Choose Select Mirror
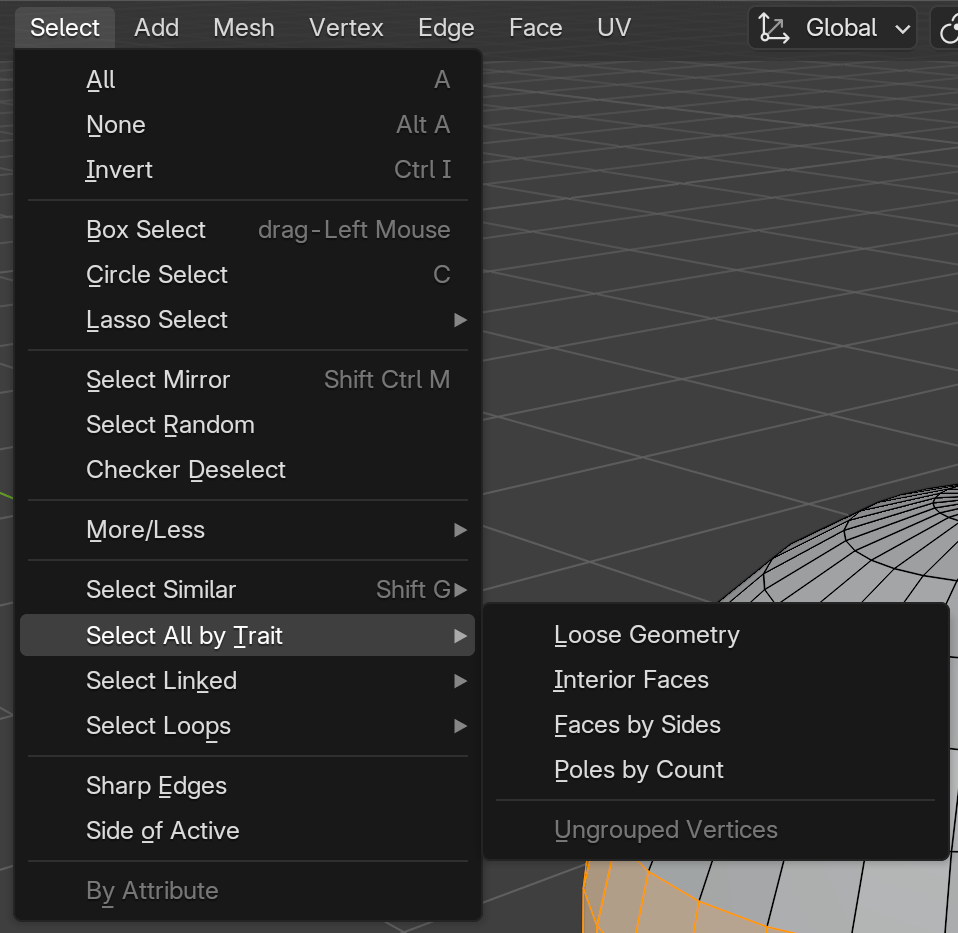958x933 pixels. click(247, 379)
